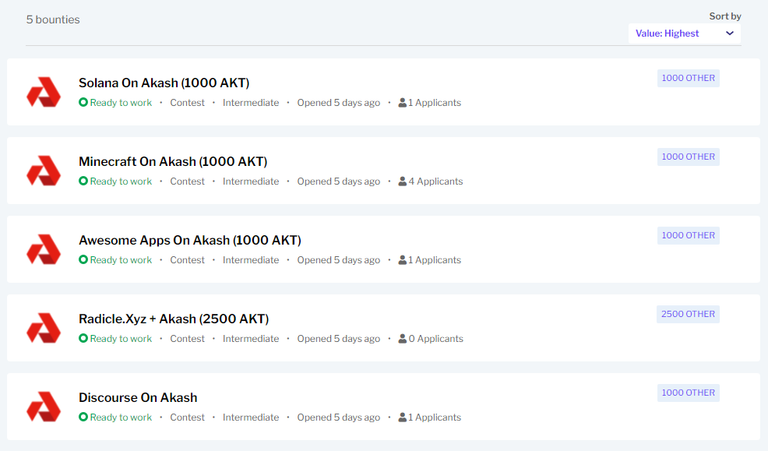Click the Akash logo beside Minecraft On Akash

(x=44, y=170)
